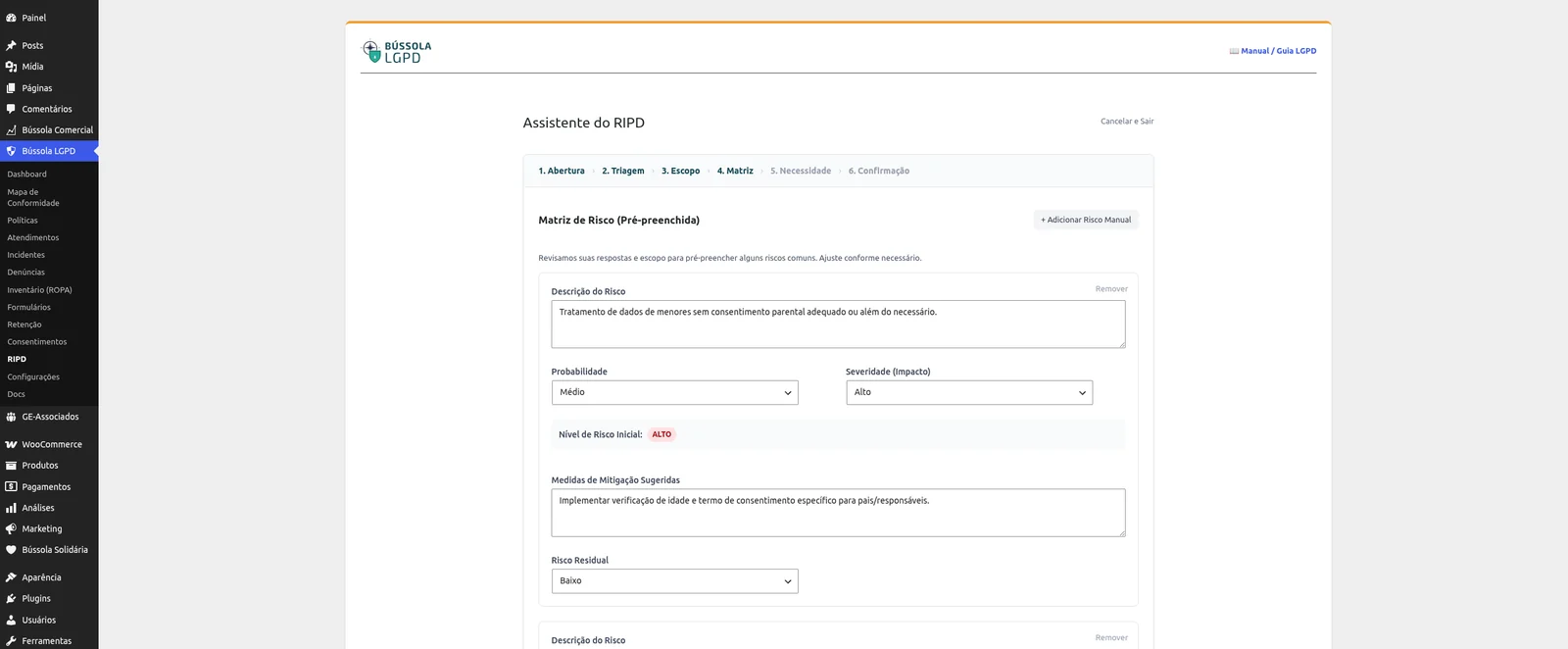
Task: Click the WooCommerce logo icon
Action: tap(11, 444)
